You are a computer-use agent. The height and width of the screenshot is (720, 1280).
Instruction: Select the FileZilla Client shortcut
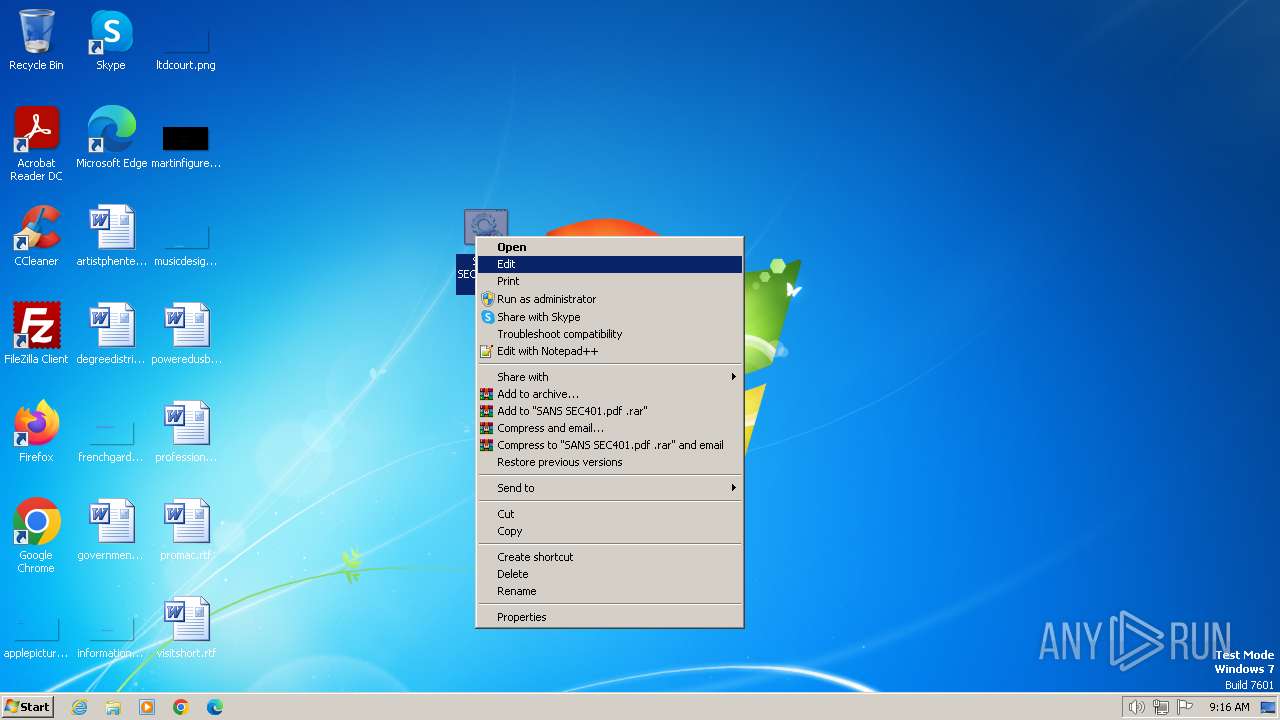(x=36, y=334)
